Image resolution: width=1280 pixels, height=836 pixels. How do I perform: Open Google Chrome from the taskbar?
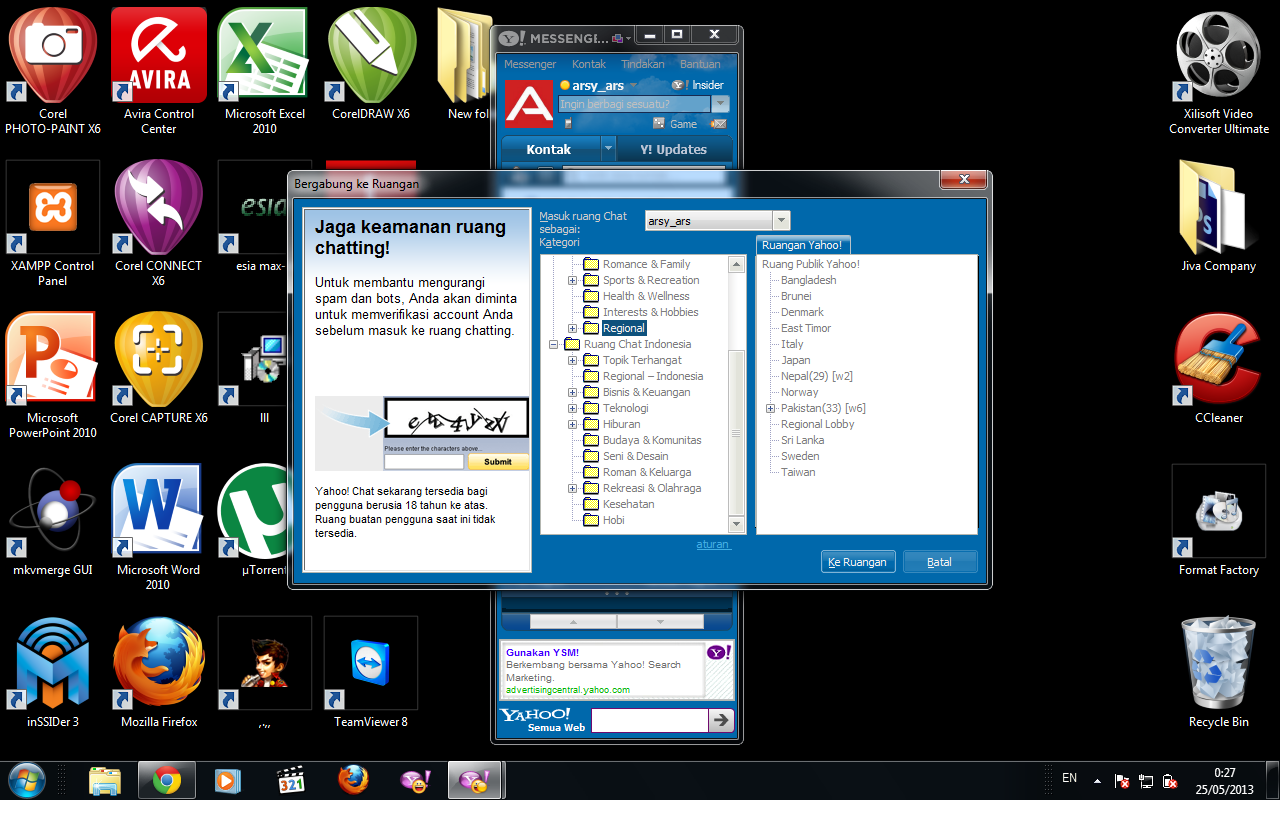tap(166, 780)
